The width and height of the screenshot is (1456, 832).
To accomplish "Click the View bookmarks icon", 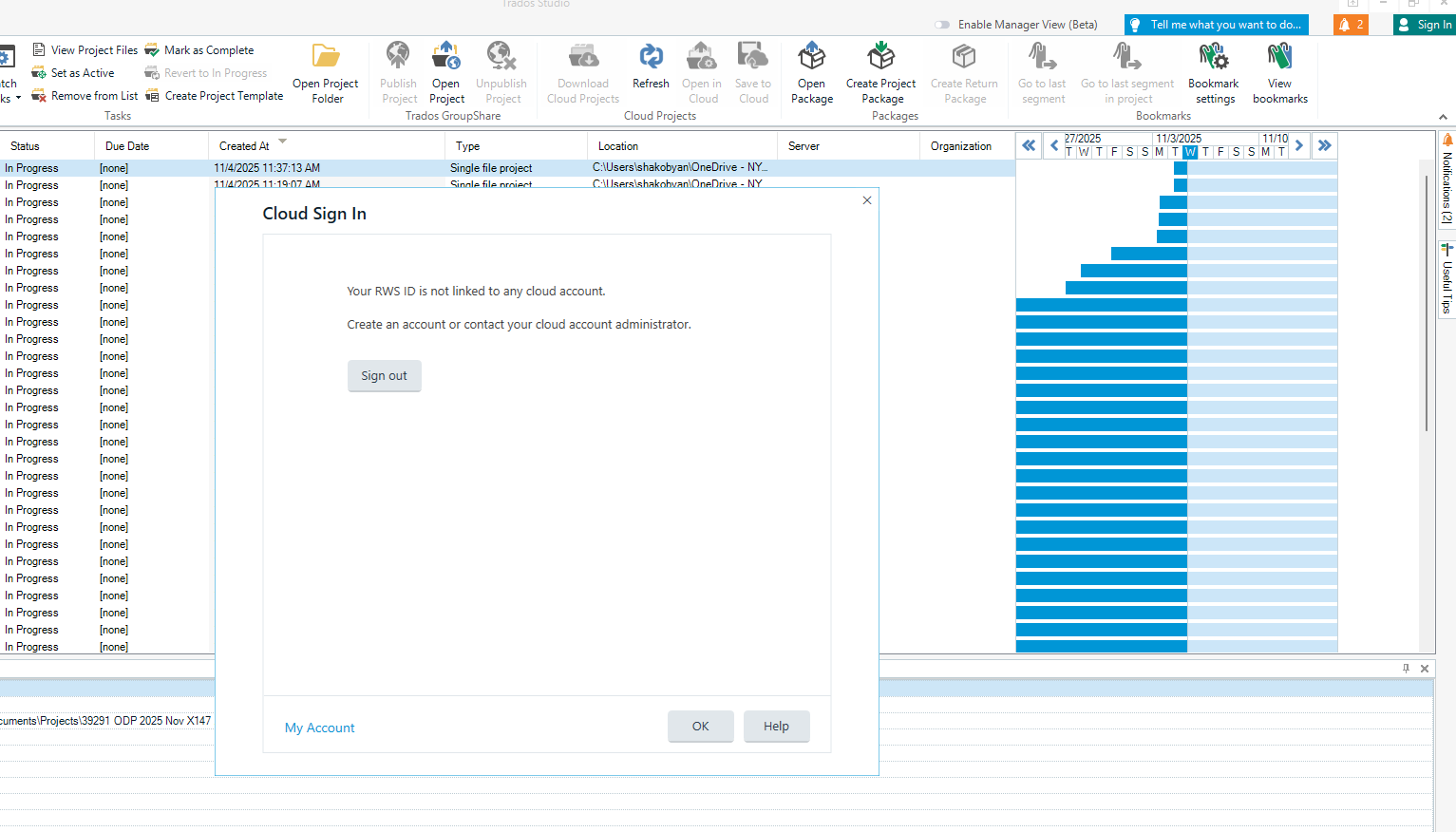I will (1279, 71).
